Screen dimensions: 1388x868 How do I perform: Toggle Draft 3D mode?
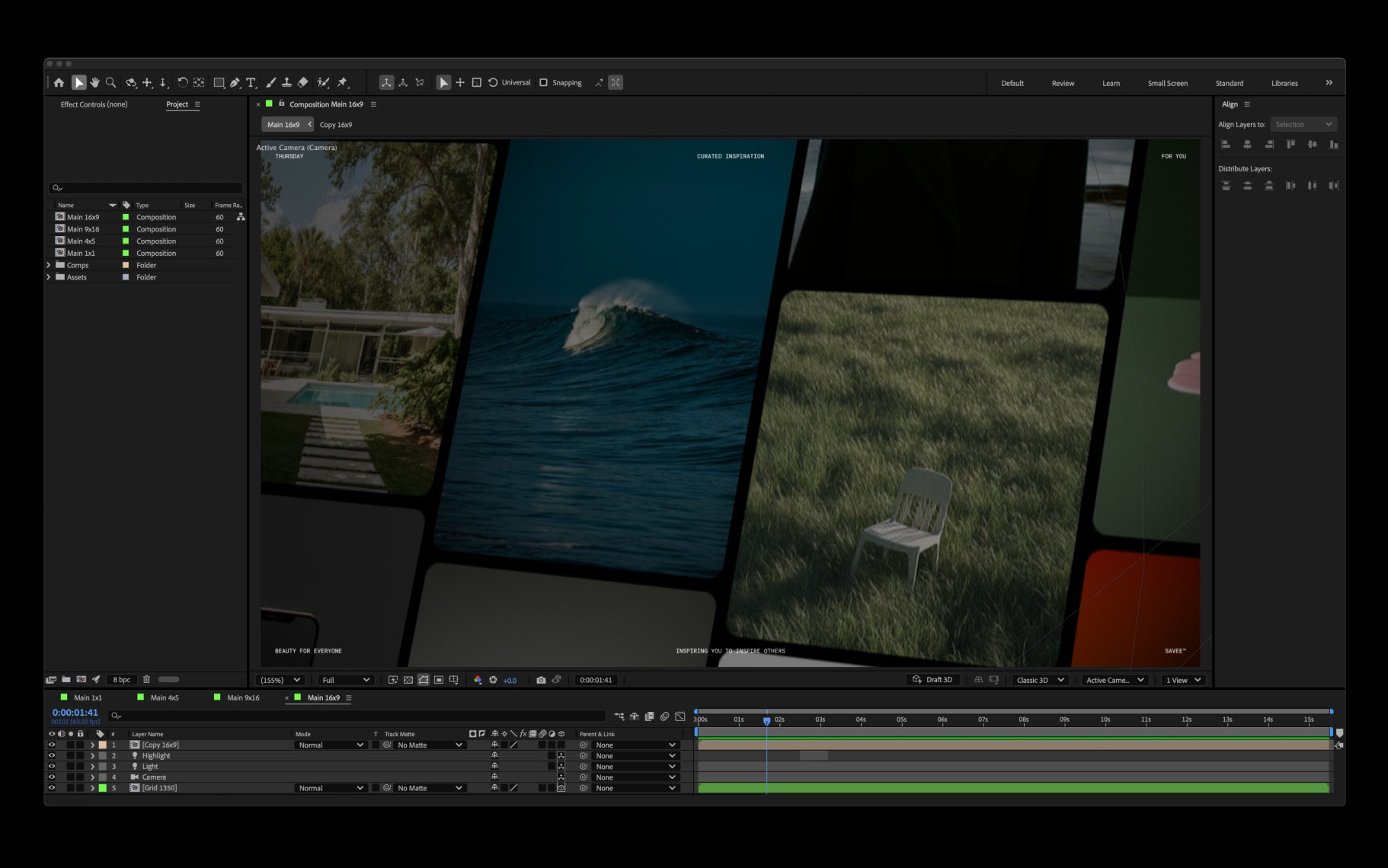(x=932, y=680)
